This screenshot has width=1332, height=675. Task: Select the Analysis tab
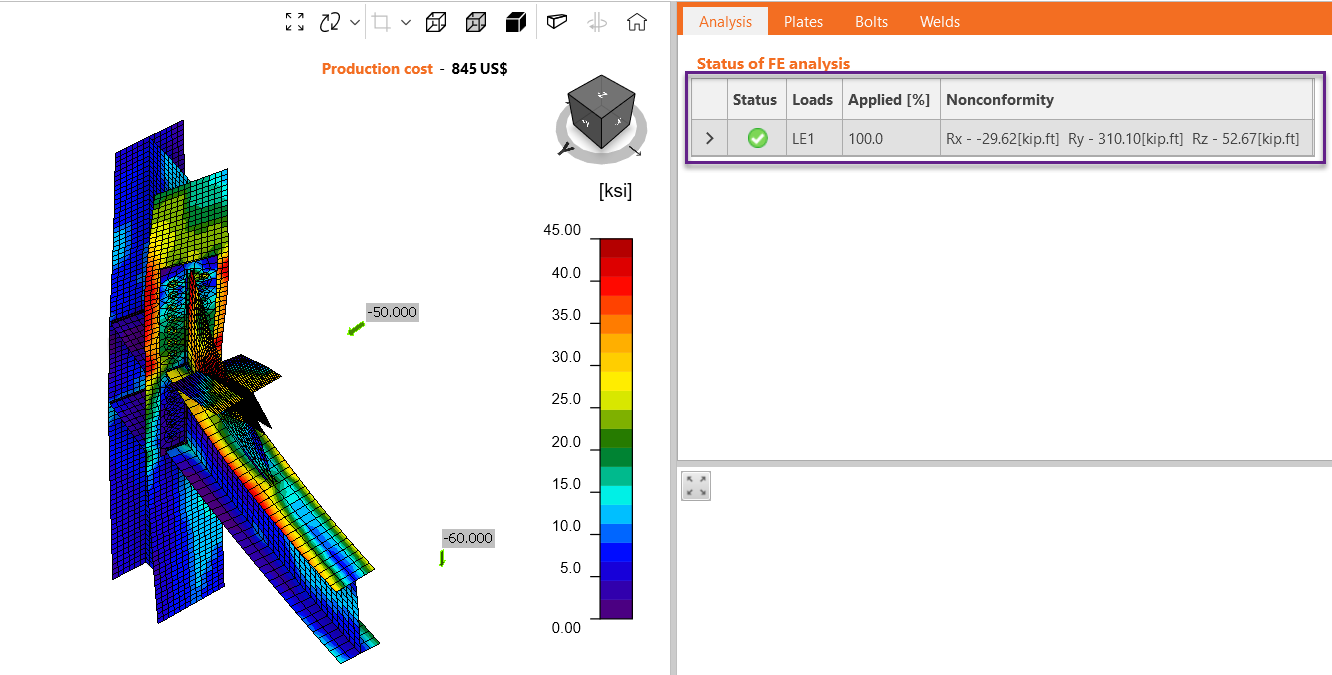coord(725,22)
